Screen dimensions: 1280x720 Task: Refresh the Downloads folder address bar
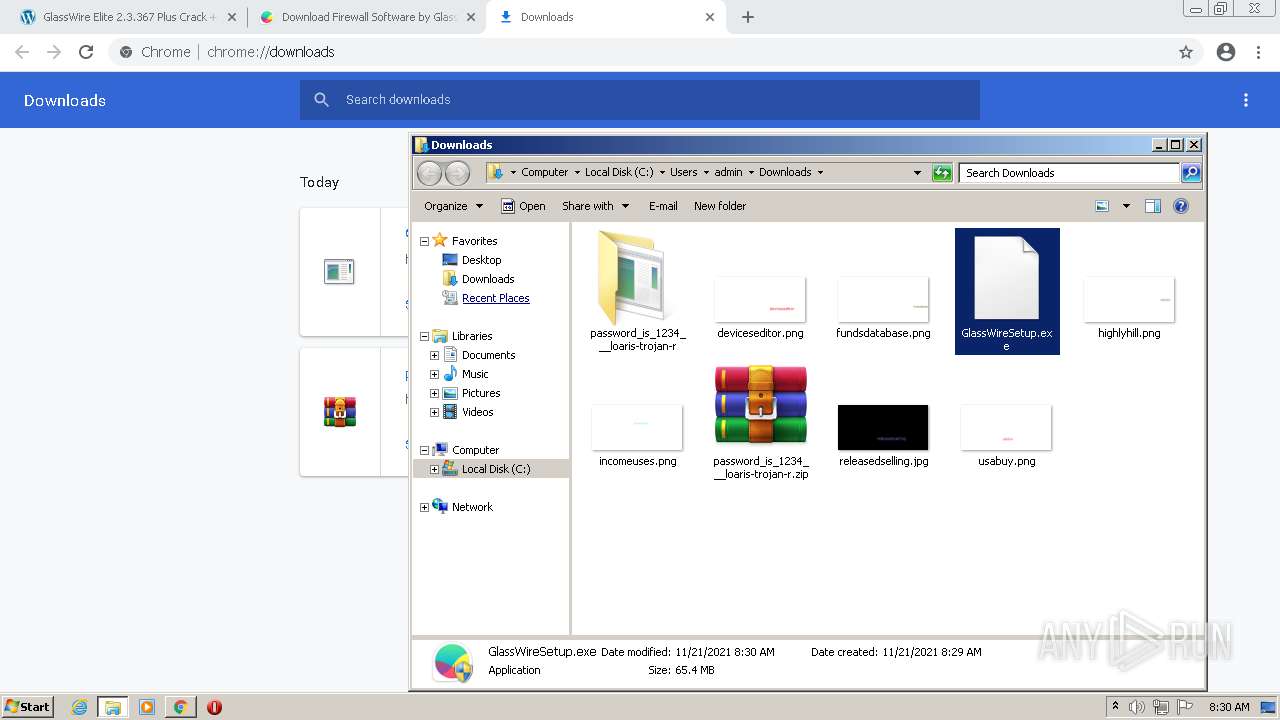pos(942,172)
